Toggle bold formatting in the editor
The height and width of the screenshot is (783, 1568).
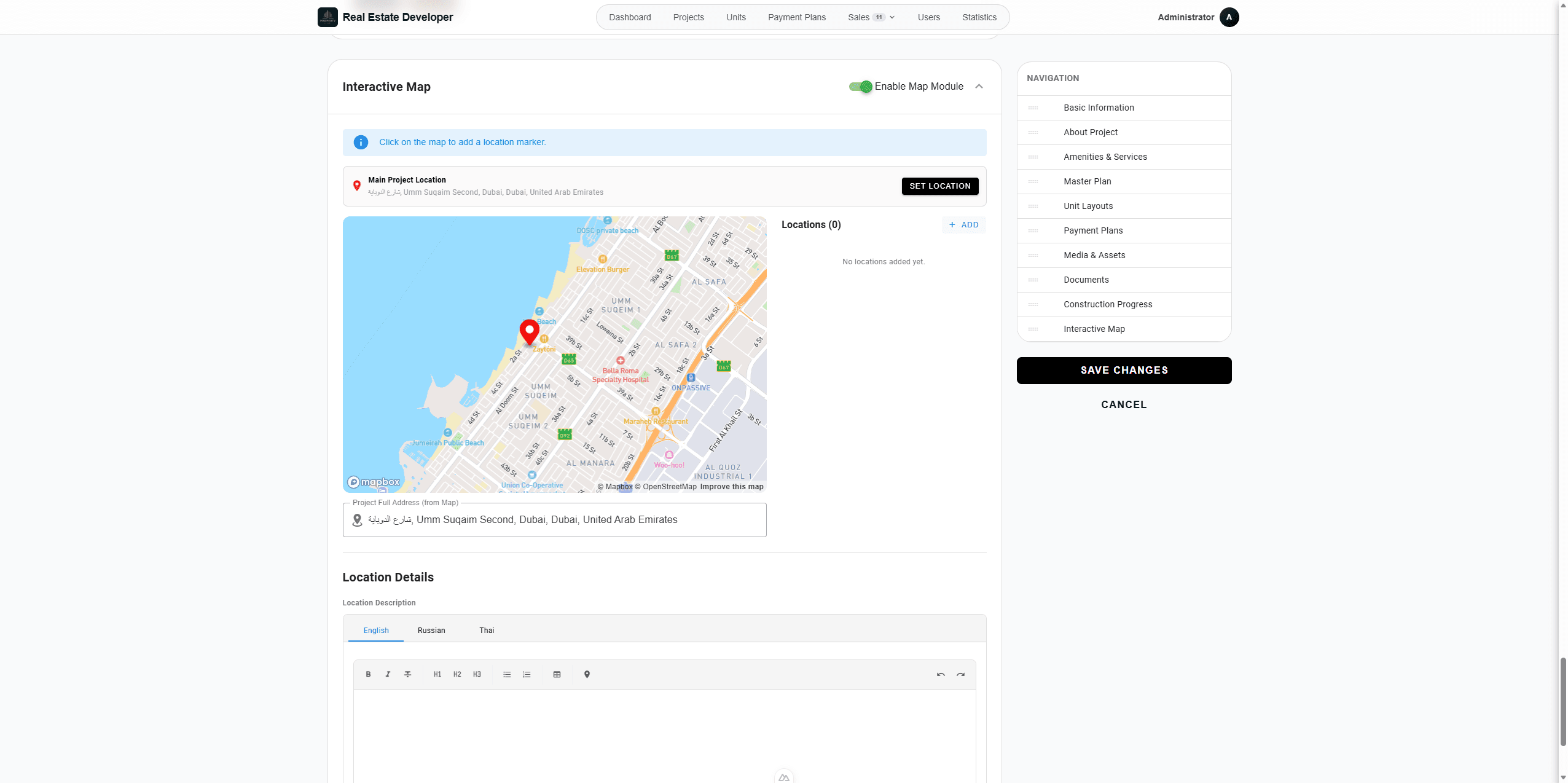pyautogui.click(x=368, y=674)
